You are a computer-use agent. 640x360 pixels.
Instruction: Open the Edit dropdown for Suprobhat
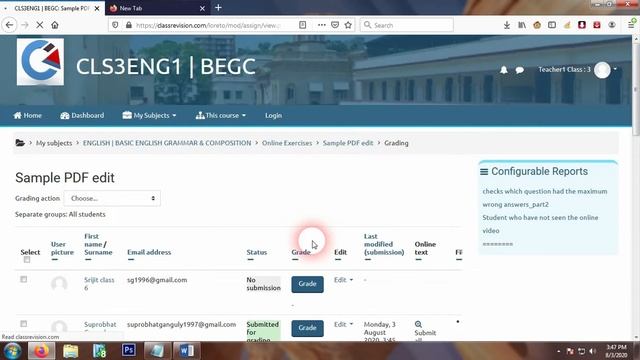pos(343,324)
